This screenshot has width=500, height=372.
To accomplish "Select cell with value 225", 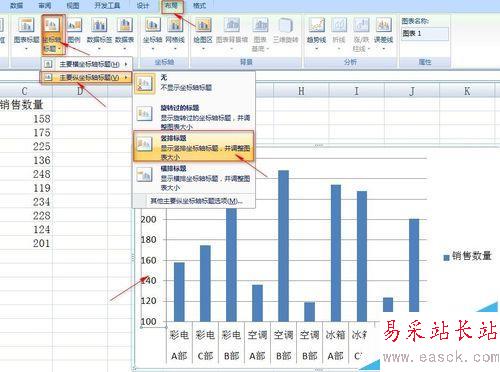I will pyautogui.click(x=26, y=146).
